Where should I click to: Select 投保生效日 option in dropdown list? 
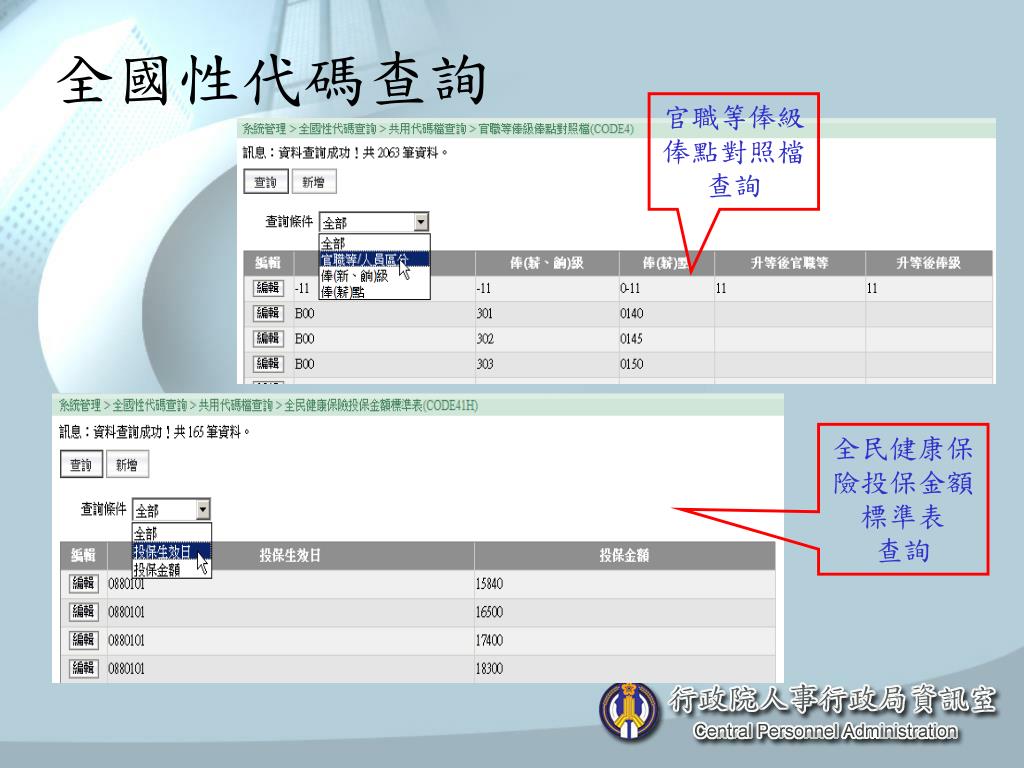[172, 552]
